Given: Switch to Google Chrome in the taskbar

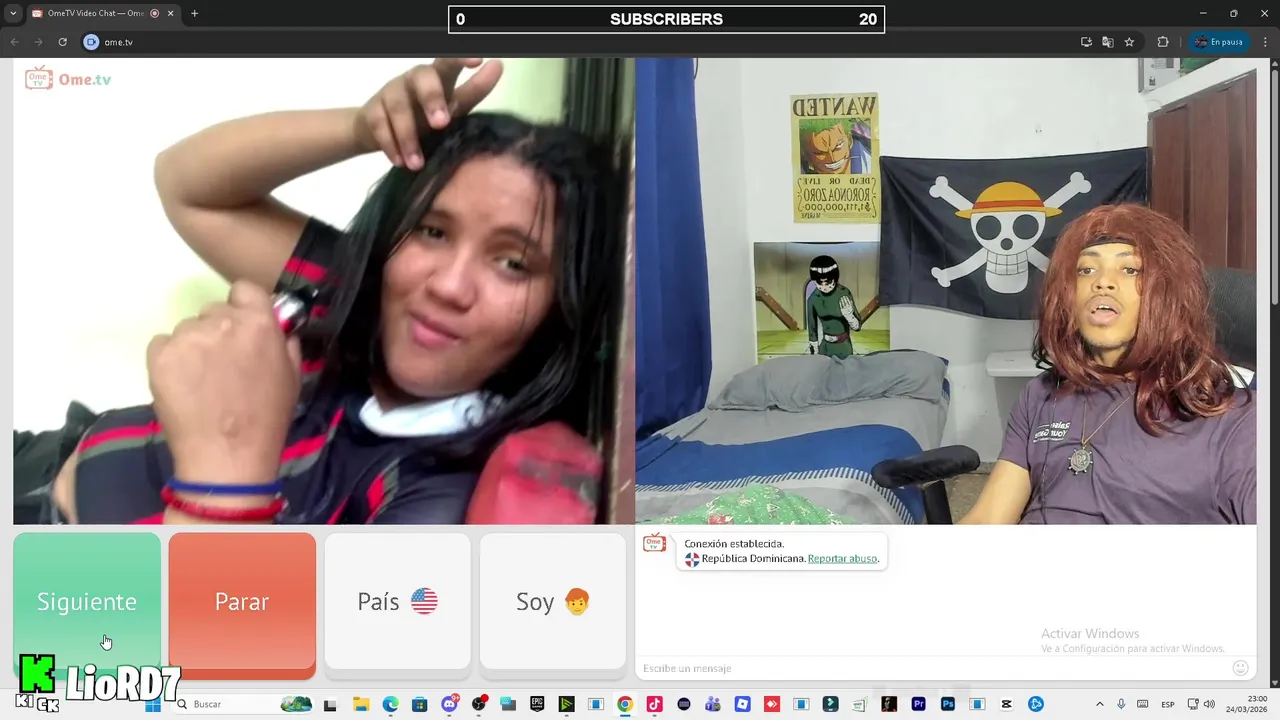Looking at the screenshot, I should pos(625,704).
